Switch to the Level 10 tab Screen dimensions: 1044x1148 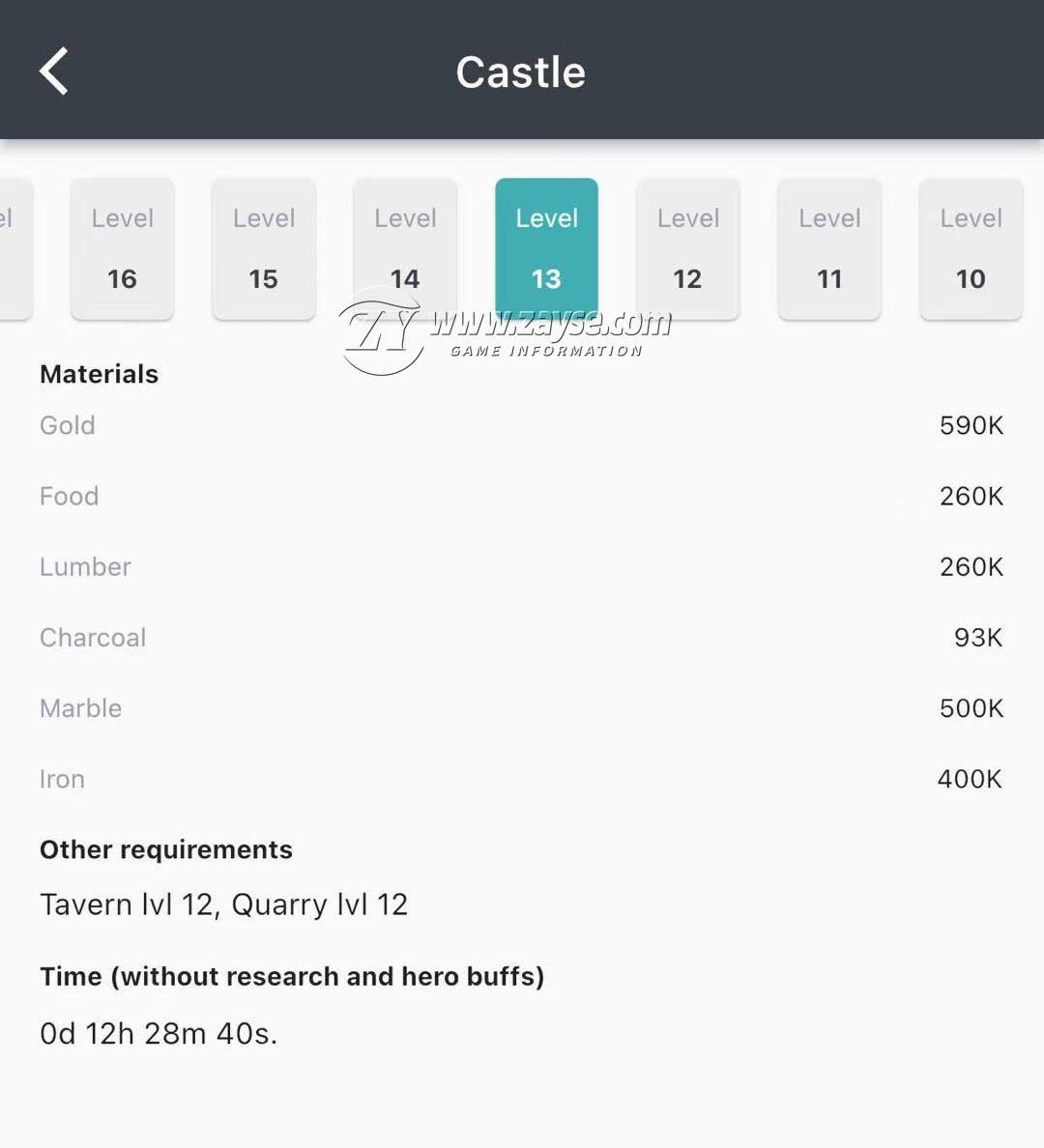tap(971, 249)
